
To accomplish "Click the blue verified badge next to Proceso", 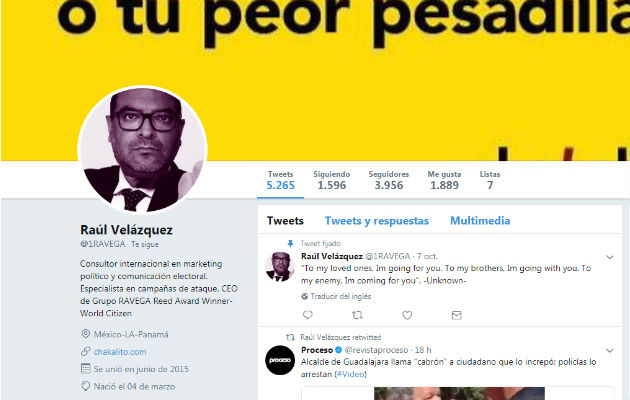I will (338, 350).
